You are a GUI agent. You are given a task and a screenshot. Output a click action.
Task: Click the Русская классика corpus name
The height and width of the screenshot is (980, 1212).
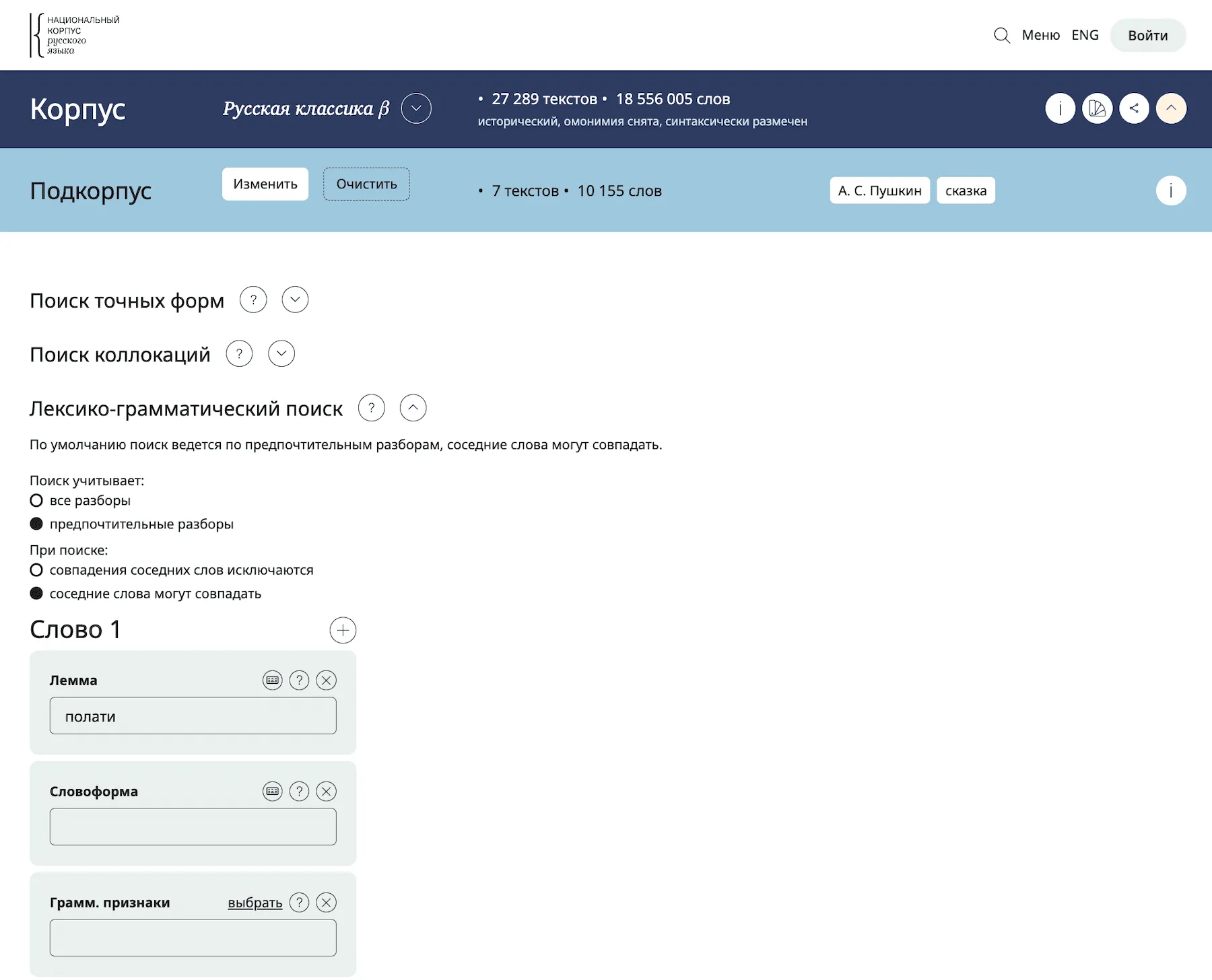coord(306,108)
